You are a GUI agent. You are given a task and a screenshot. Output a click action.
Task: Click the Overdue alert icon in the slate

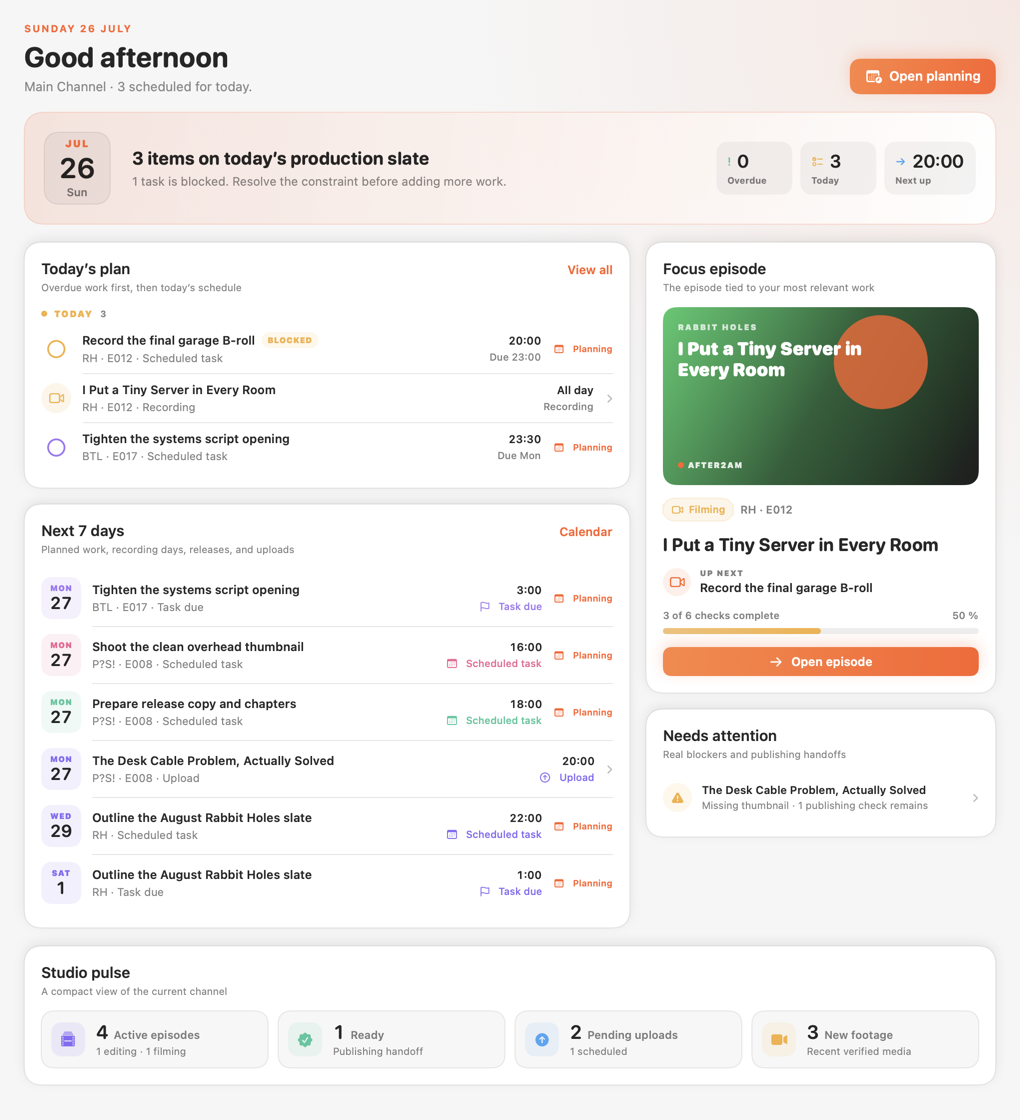point(729,162)
